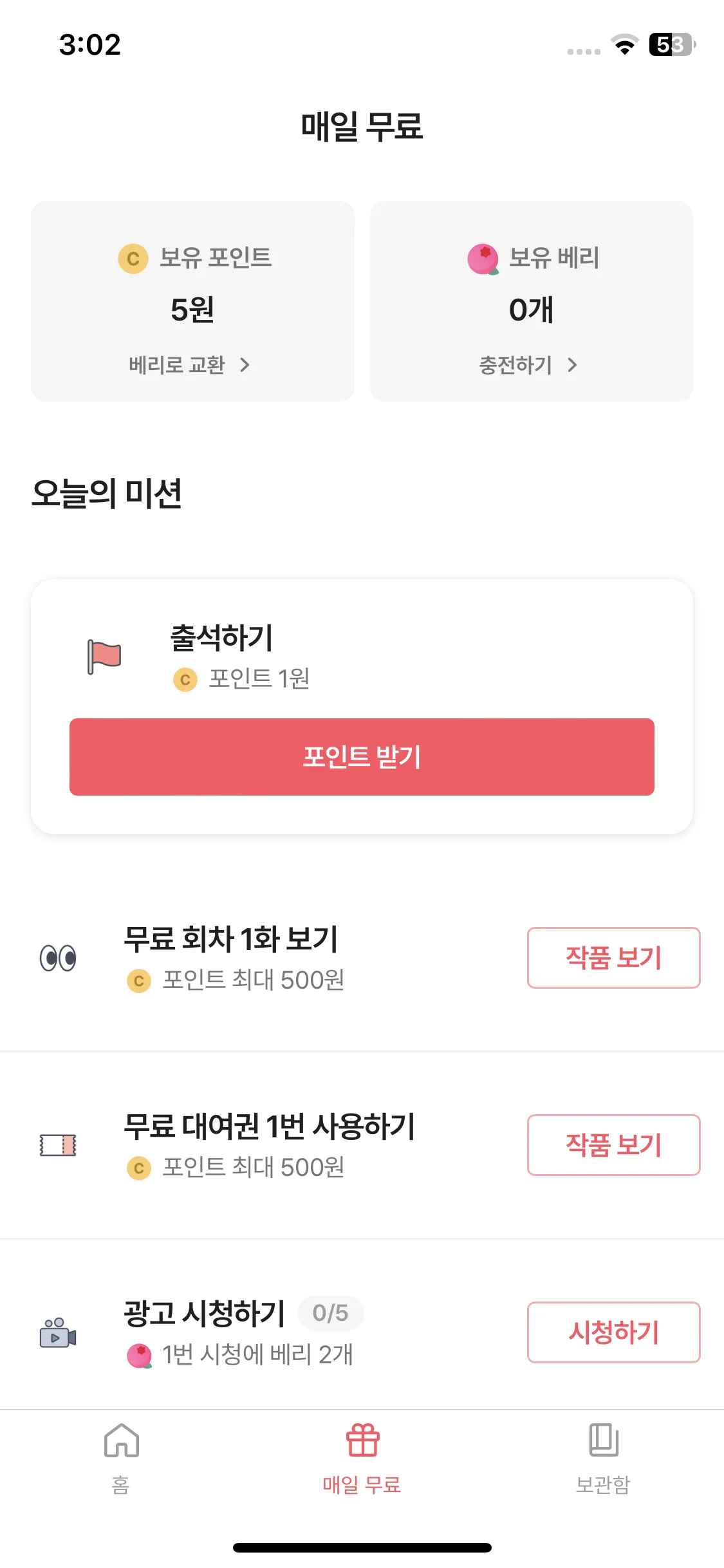724x1568 pixels.
Task: Tap the gold coin icon beside 보유 포인트
Action: point(133,259)
